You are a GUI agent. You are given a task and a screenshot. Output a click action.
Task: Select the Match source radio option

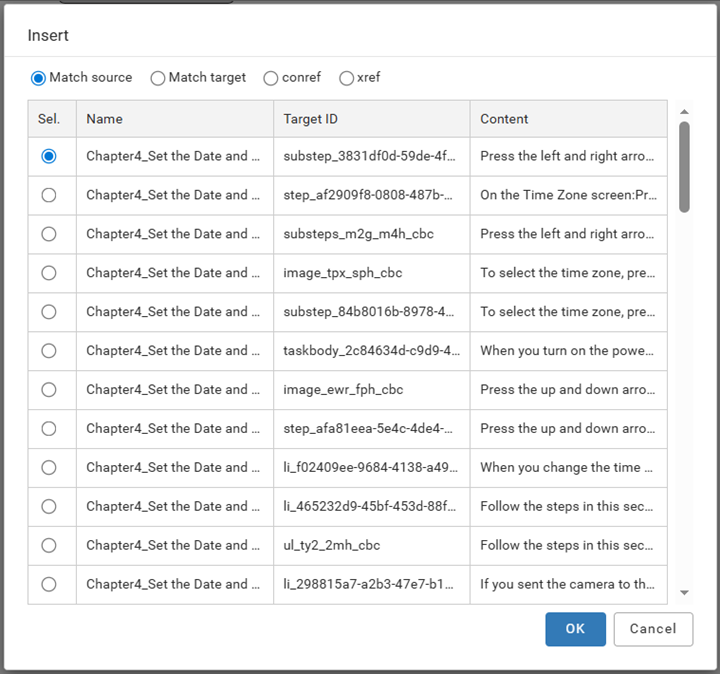tap(39, 78)
